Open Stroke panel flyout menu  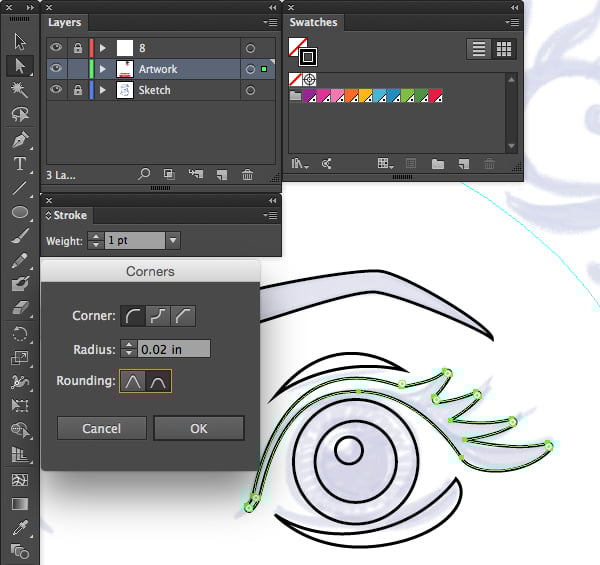click(271, 216)
